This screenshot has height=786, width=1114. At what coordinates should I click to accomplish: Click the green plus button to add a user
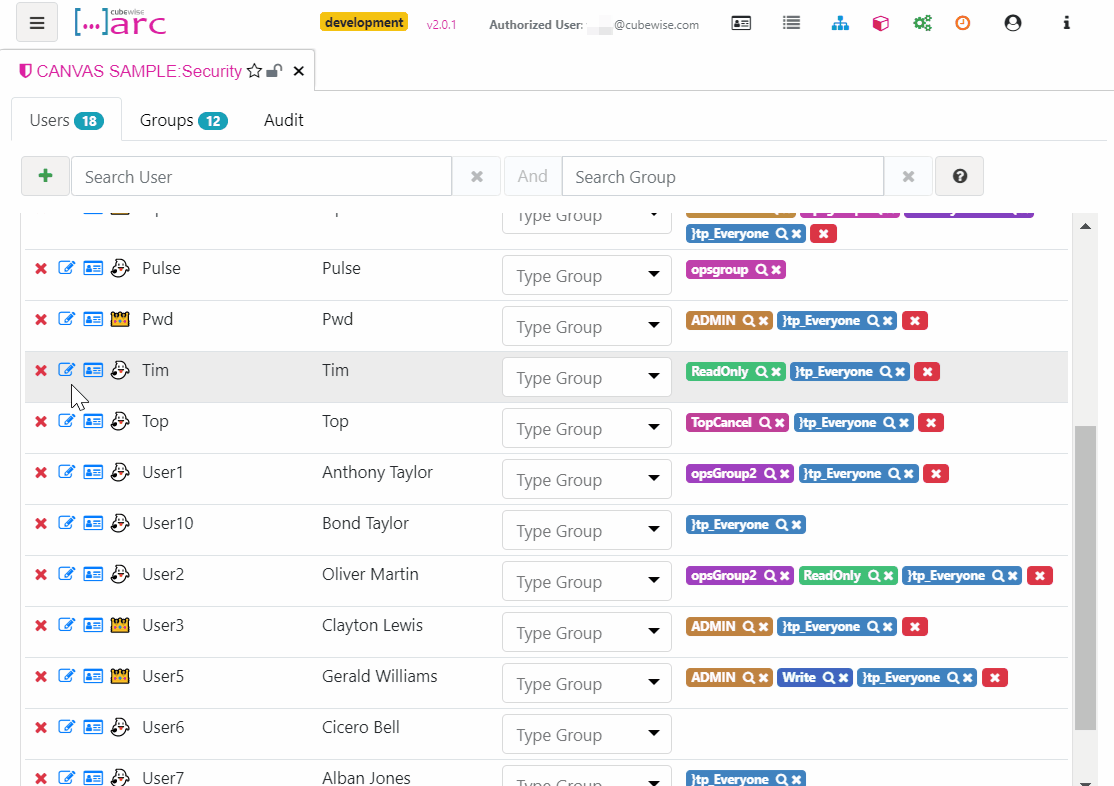[x=45, y=175]
